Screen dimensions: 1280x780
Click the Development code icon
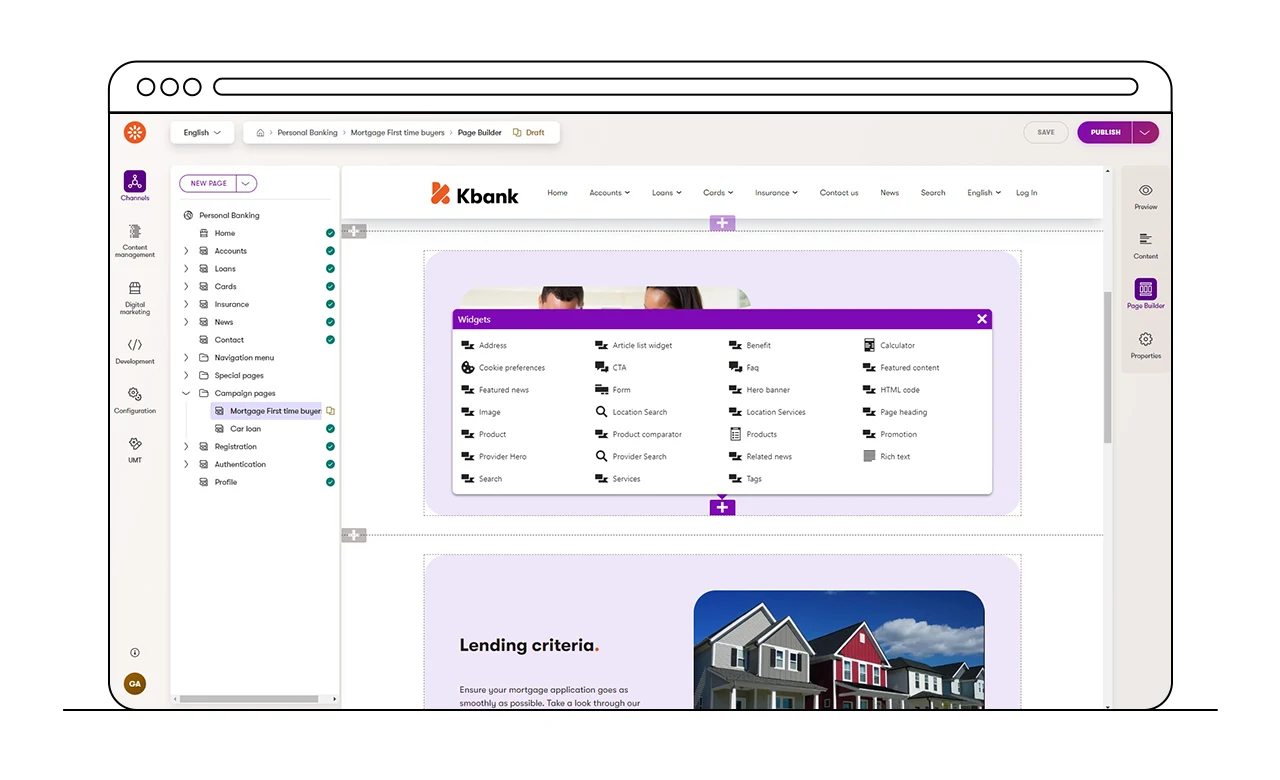click(x=135, y=345)
